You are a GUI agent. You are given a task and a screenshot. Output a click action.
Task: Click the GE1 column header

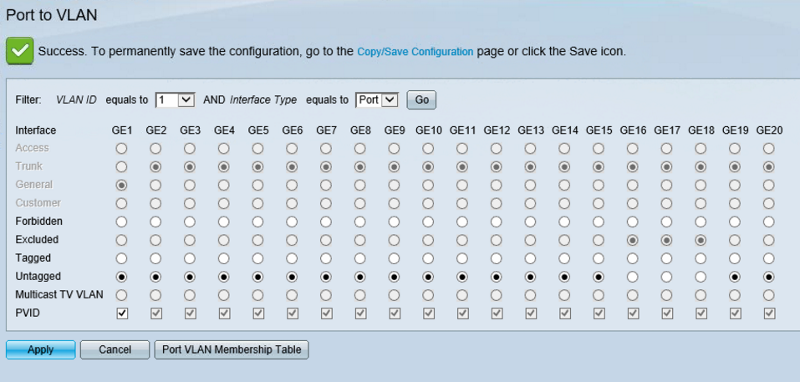(122, 131)
